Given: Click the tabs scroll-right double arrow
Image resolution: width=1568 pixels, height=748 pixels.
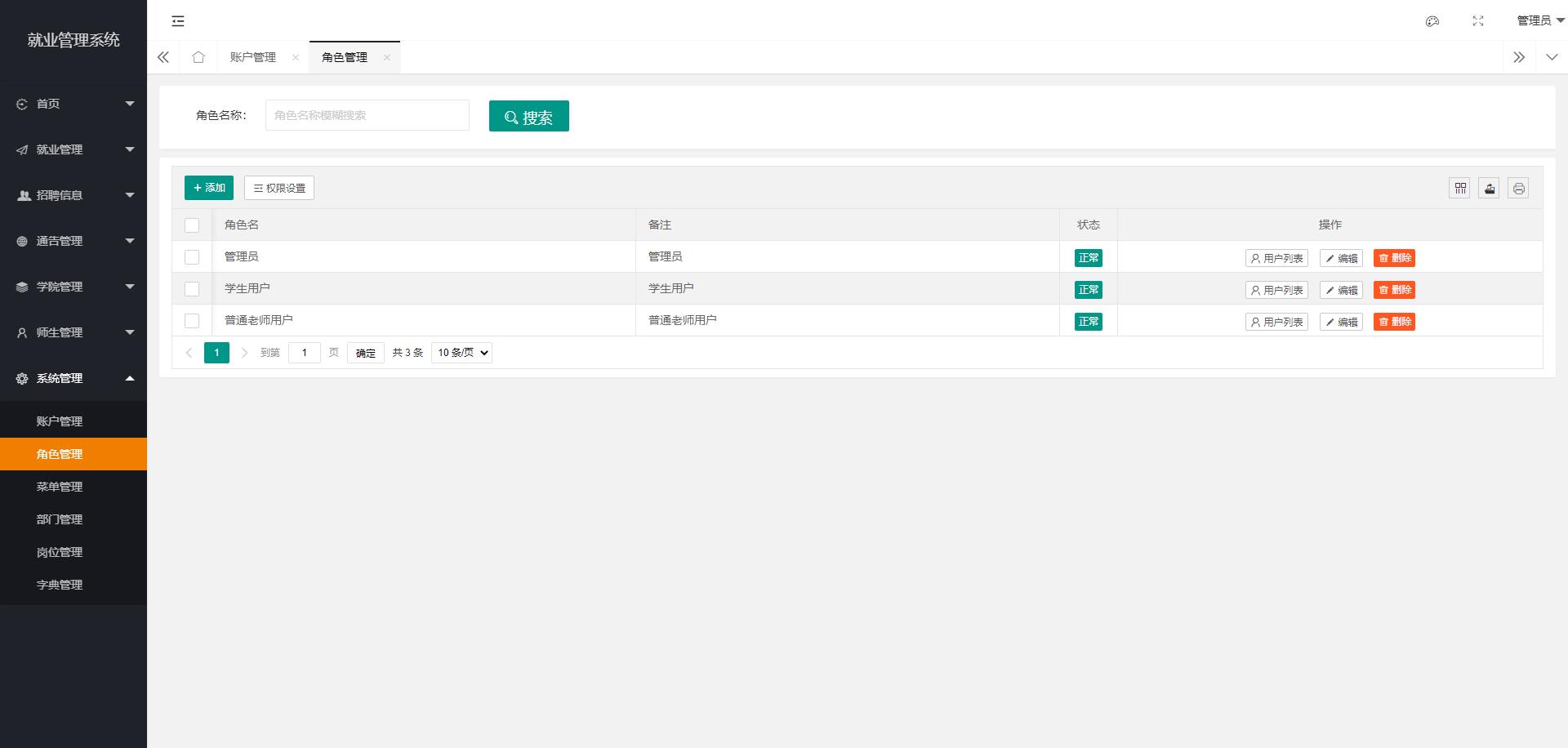Looking at the screenshot, I should [x=1519, y=57].
